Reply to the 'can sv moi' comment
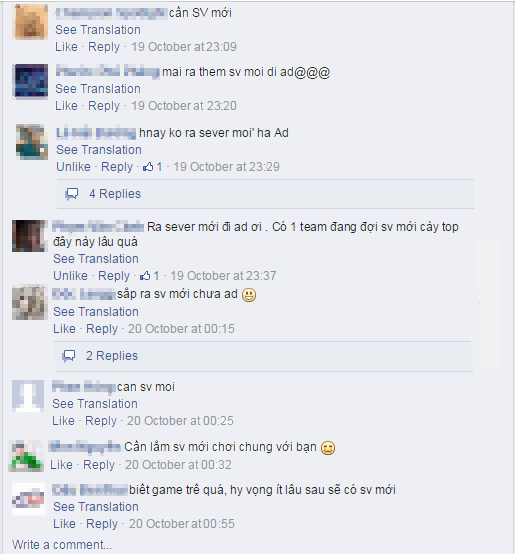515x554 pixels. 101,421
